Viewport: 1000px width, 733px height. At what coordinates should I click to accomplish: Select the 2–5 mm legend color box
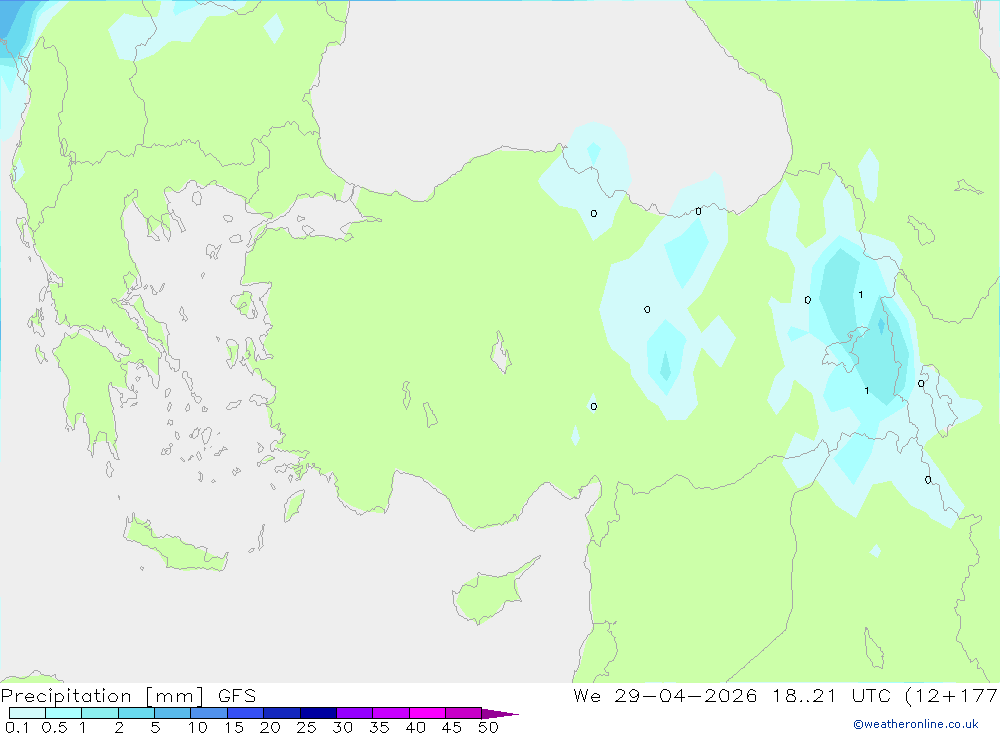click(x=136, y=713)
